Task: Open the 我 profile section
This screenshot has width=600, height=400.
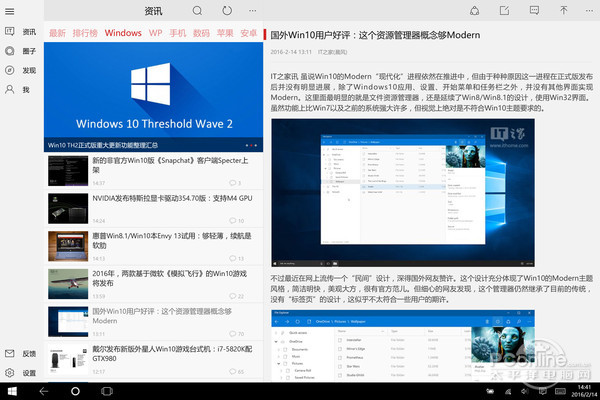Action: (17, 90)
